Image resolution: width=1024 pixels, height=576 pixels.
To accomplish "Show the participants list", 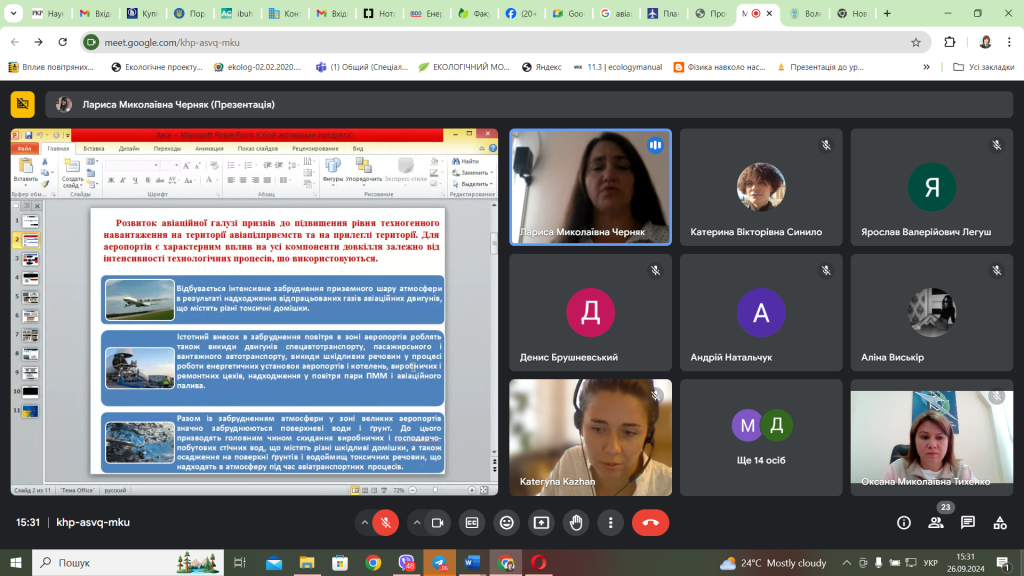I will pyautogui.click(x=936, y=522).
